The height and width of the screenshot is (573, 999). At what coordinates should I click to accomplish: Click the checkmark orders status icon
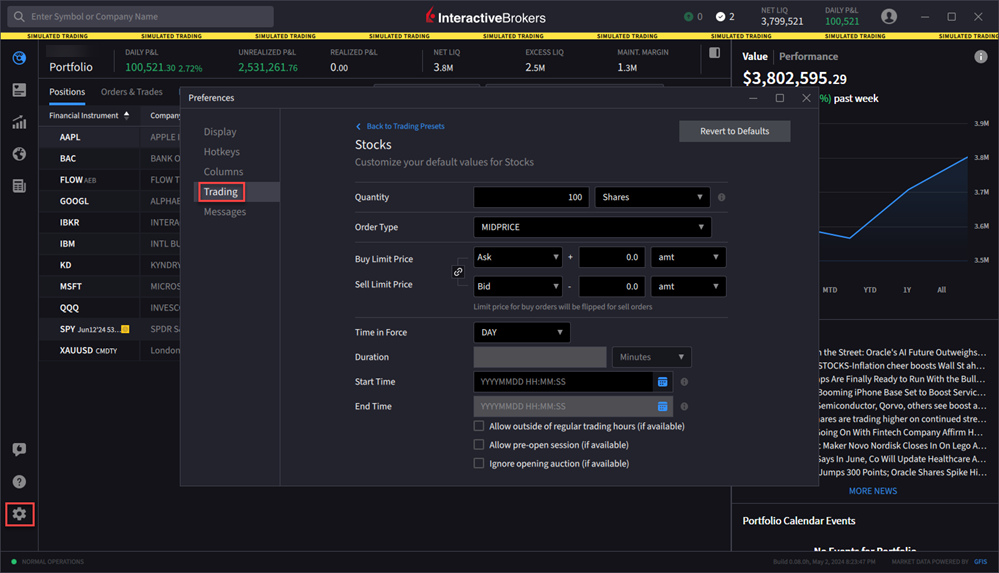[720, 17]
